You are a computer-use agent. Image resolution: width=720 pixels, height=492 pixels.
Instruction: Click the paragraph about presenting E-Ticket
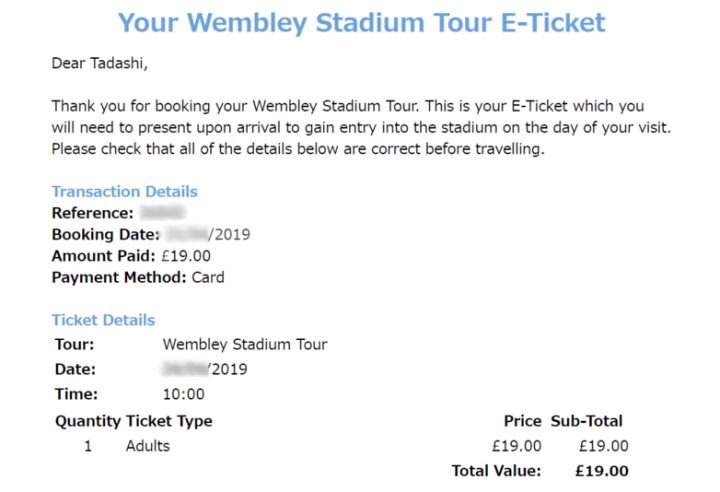pyautogui.click(x=361, y=127)
